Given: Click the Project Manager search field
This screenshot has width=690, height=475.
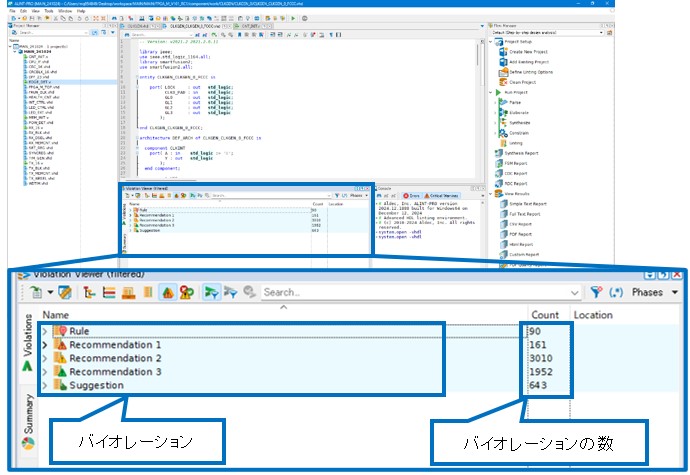Looking at the screenshot, I should (x=52, y=33).
